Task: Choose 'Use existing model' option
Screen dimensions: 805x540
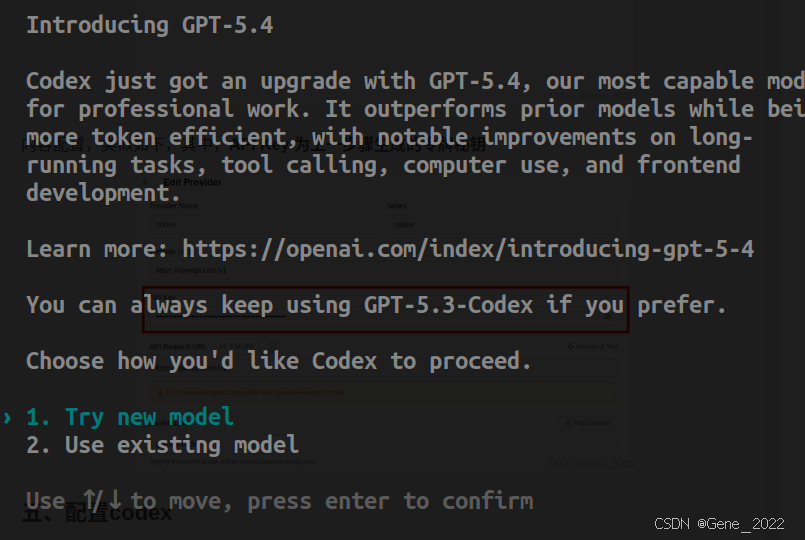Action: coord(162,445)
